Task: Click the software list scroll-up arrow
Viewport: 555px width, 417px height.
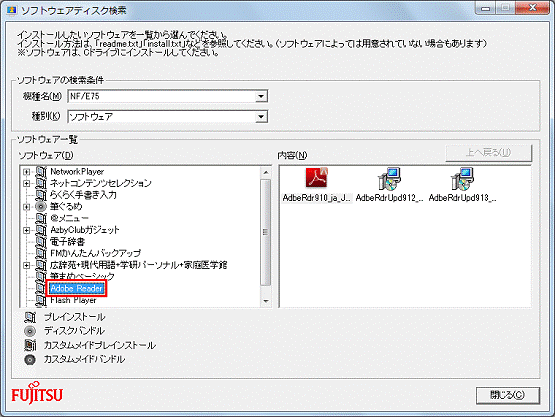Action: (265, 172)
